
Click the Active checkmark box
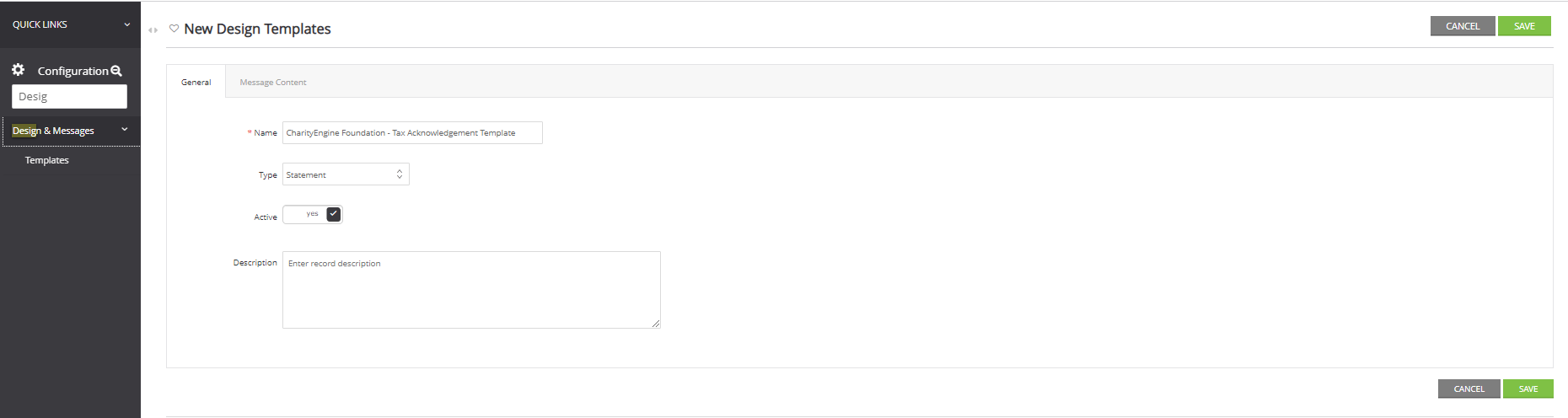click(334, 214)
